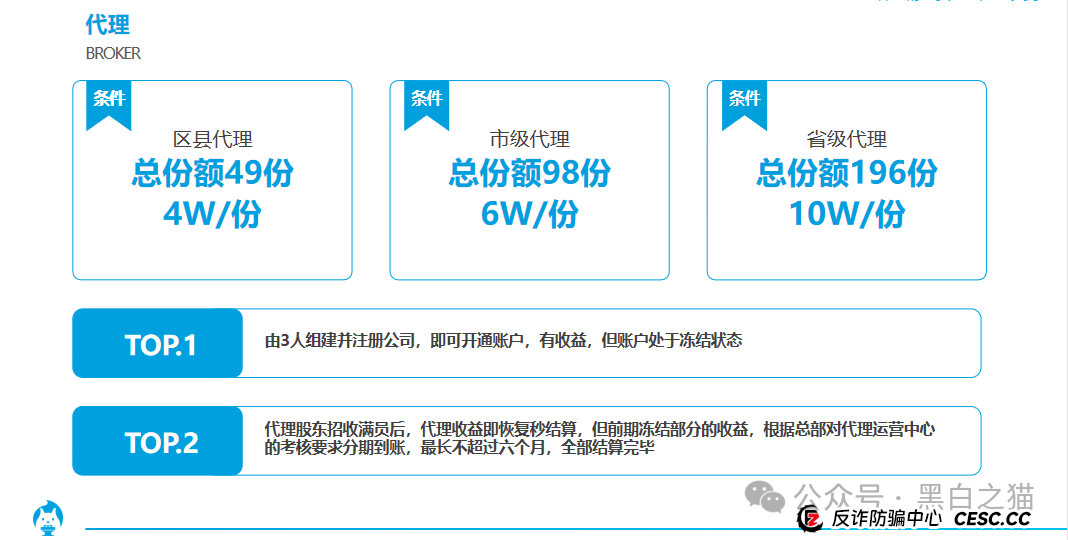This screenshot has width=1068, height=540.
Task: Click the BROKER subtitle
Action: pyautogui.click(x=113, y=53)
